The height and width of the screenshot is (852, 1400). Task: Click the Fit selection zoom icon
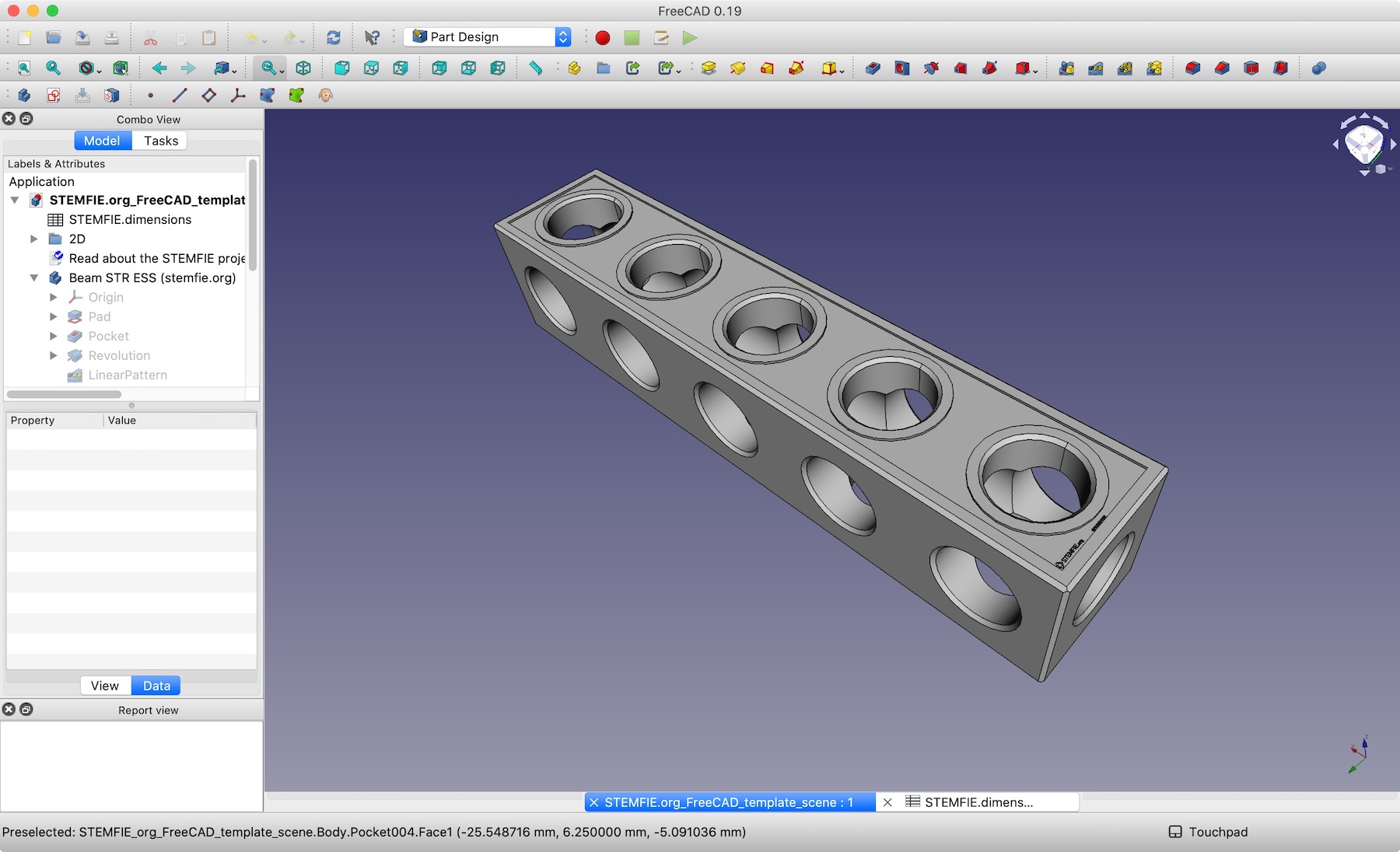click(x=53, y=68)
